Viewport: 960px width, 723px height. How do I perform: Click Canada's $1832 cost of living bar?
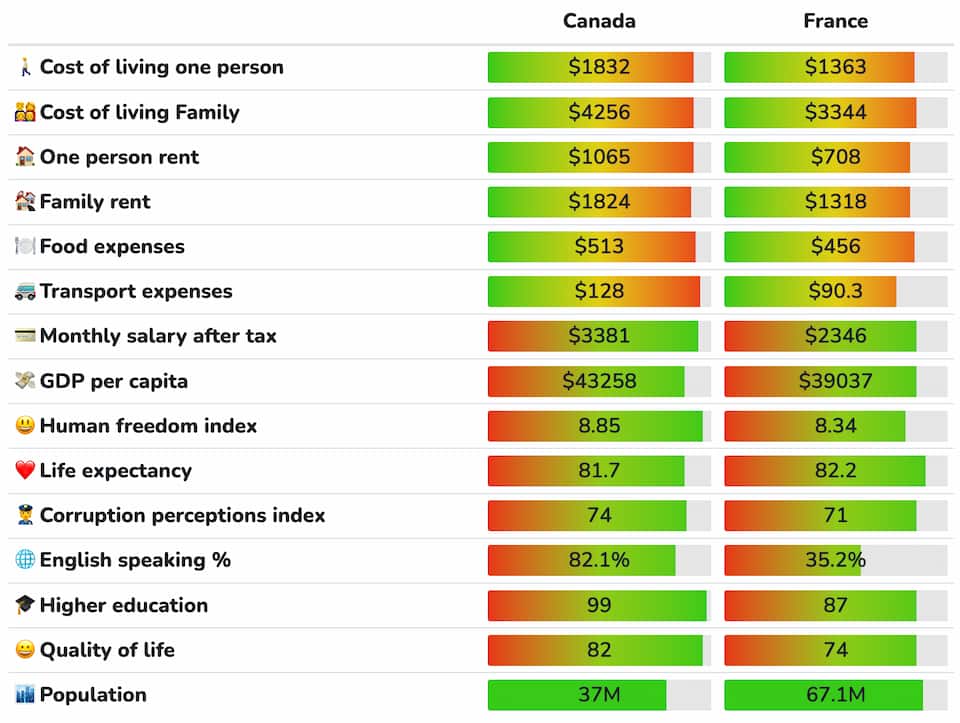point(599,67)
